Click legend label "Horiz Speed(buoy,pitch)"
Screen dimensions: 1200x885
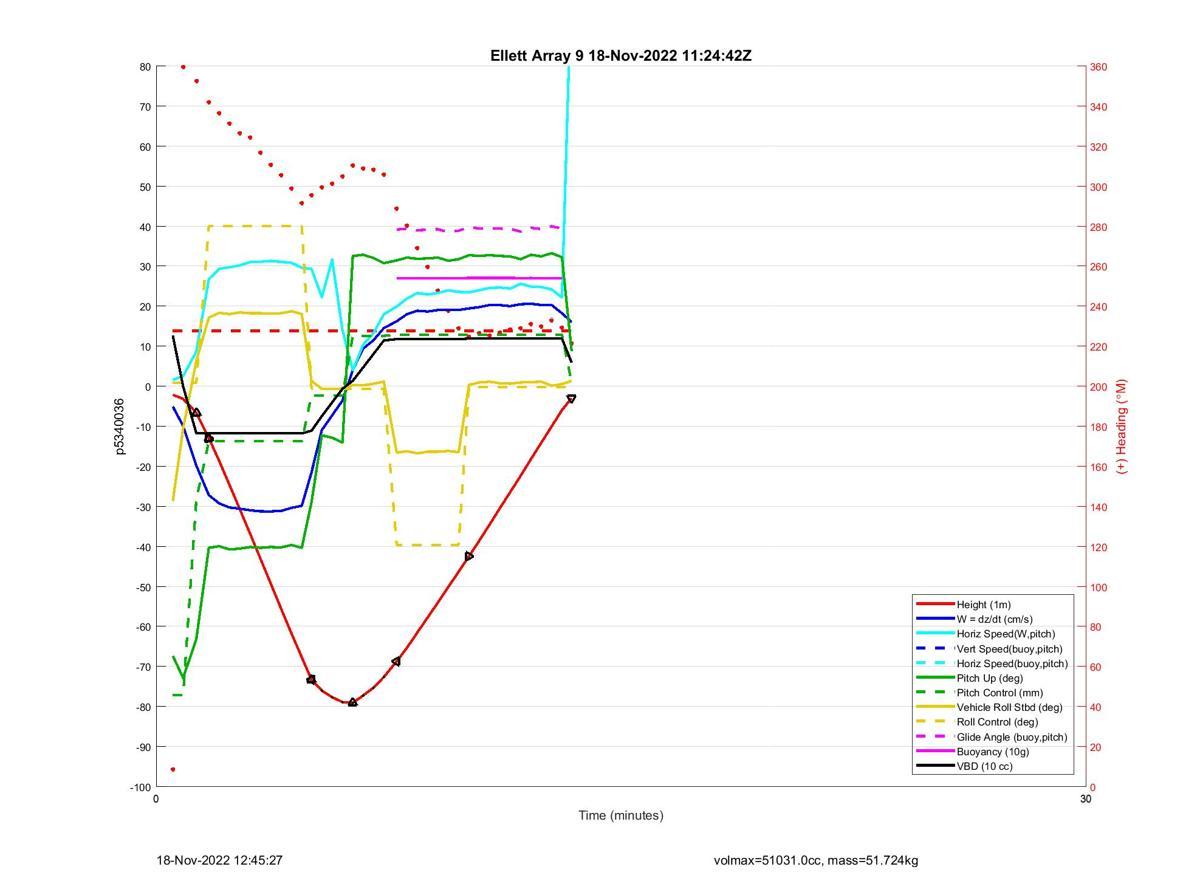tap(1012, 664)
